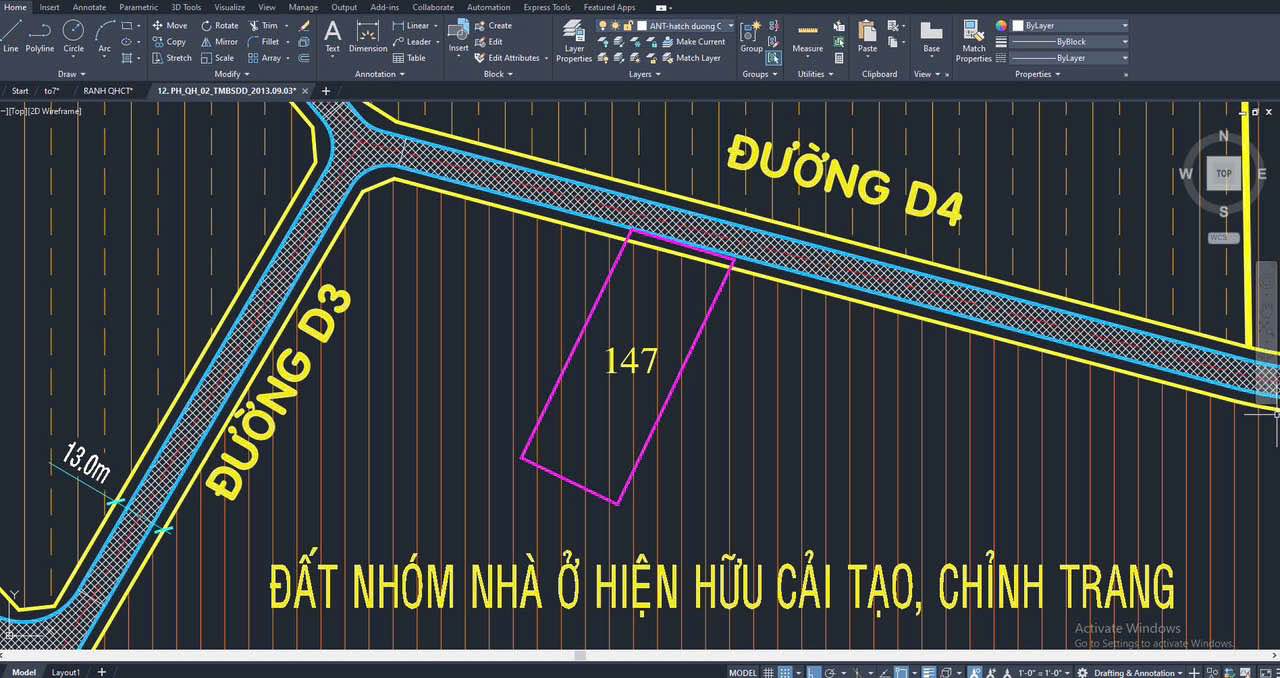
Task: Open the 12. PH_QH_02_TMBSDD drawing tab
Action: point(225,90)
